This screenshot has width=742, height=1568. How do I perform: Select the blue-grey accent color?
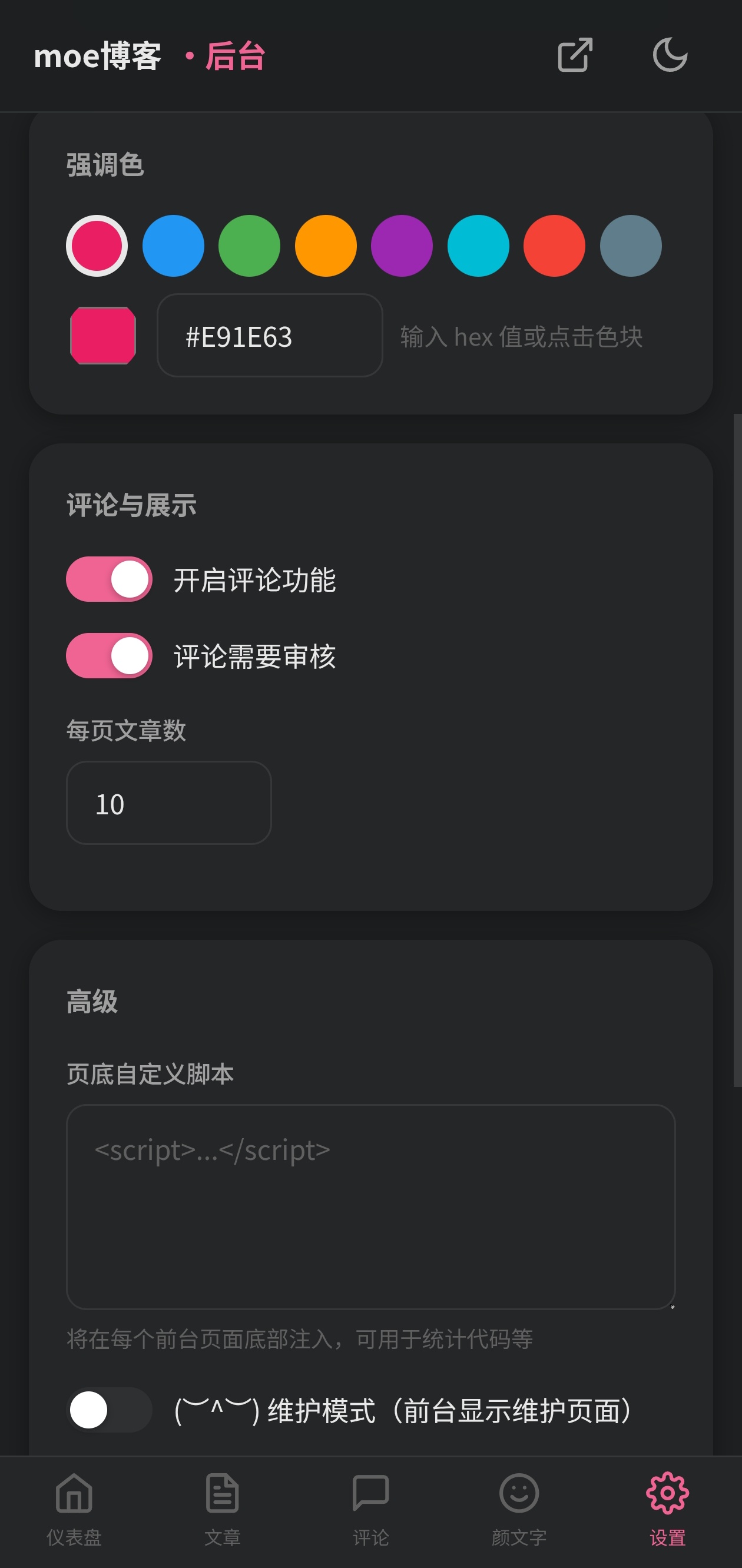[631, 246]
